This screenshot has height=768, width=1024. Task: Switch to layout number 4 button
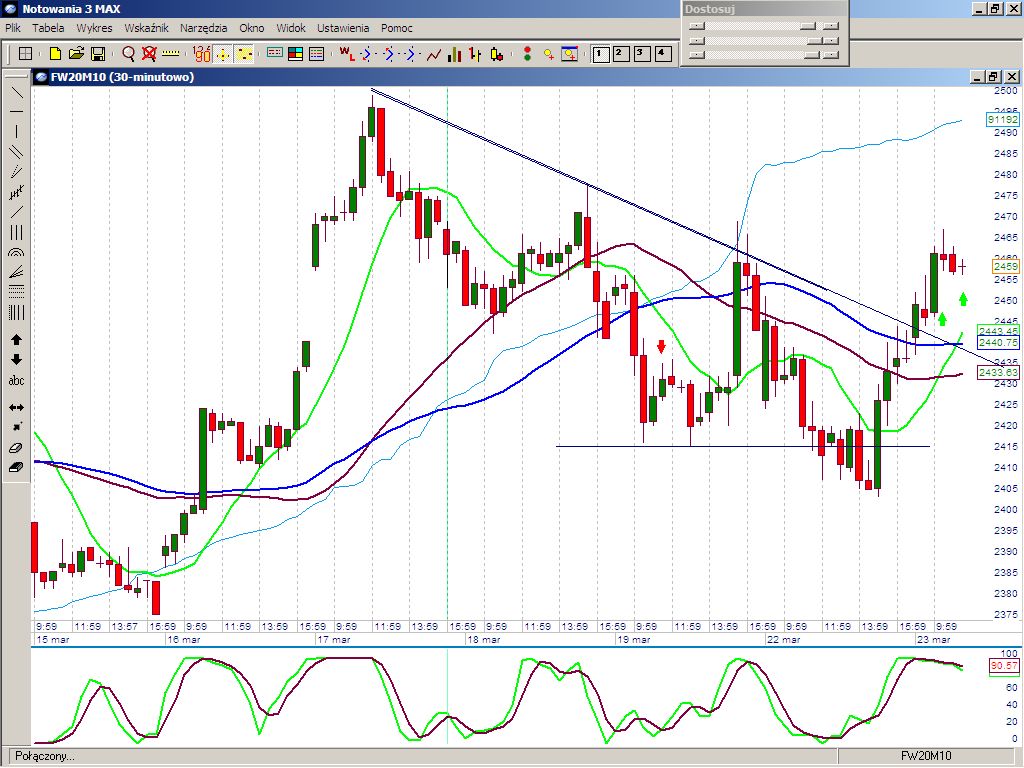[662, 53]
